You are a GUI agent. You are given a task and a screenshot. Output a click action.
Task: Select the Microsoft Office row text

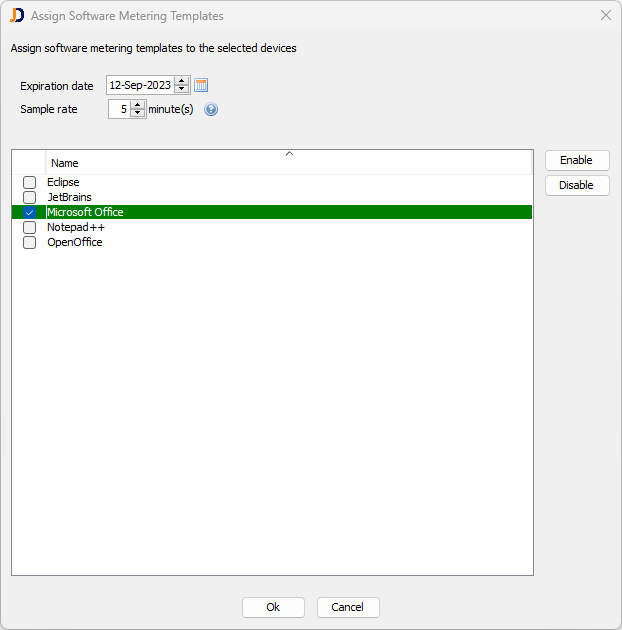85,212
